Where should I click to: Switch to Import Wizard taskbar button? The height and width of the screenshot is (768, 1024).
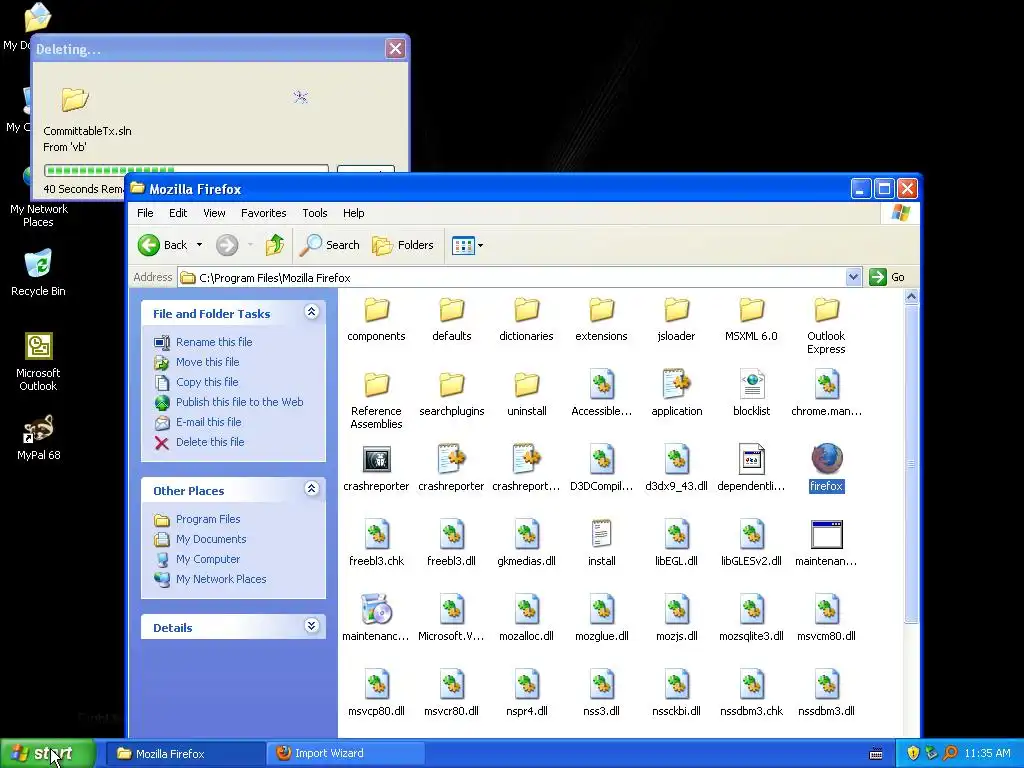[x=345, y=753]
